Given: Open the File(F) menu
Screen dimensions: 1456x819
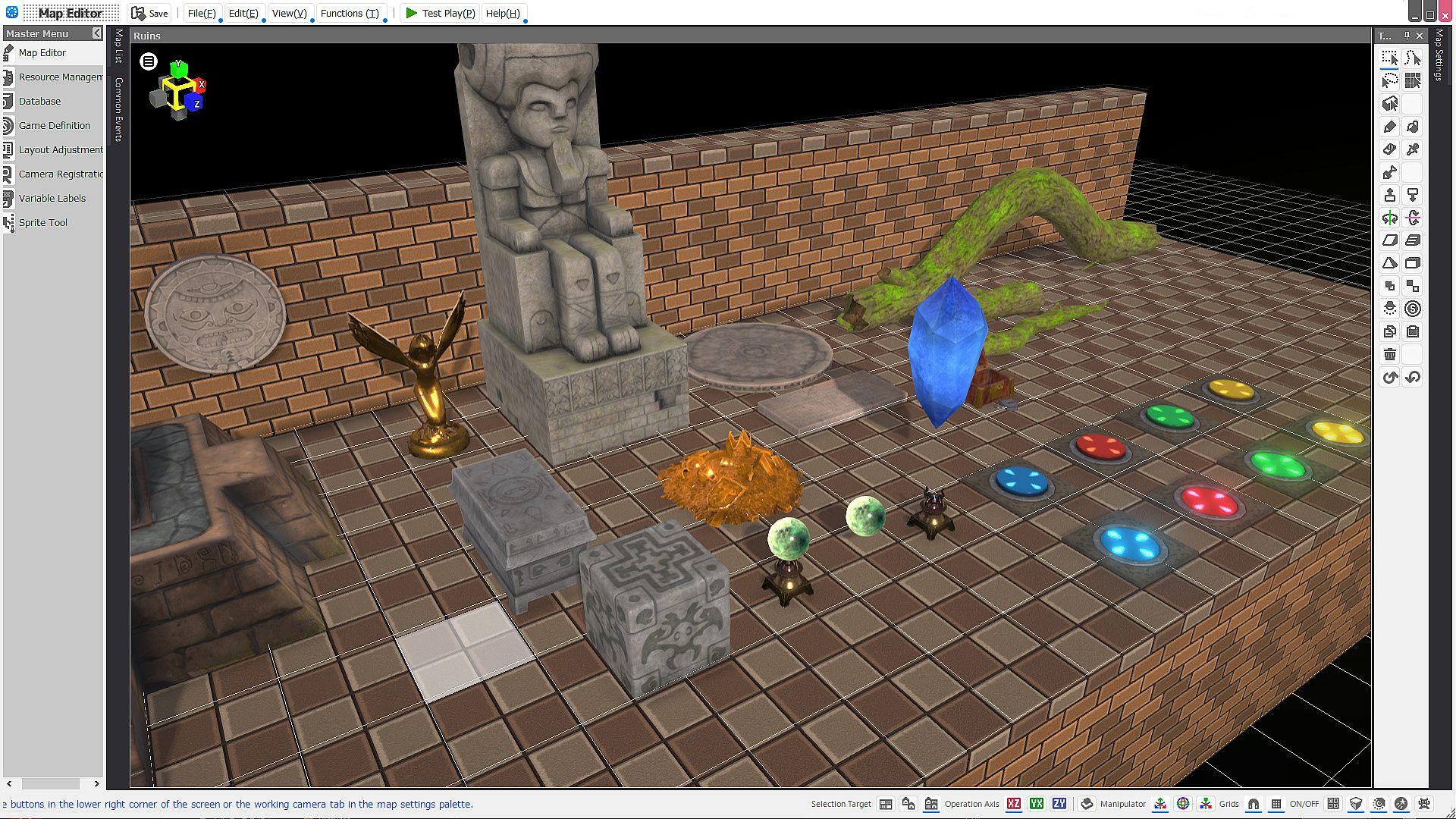Looking at the screenshot, I should [202, 13].
